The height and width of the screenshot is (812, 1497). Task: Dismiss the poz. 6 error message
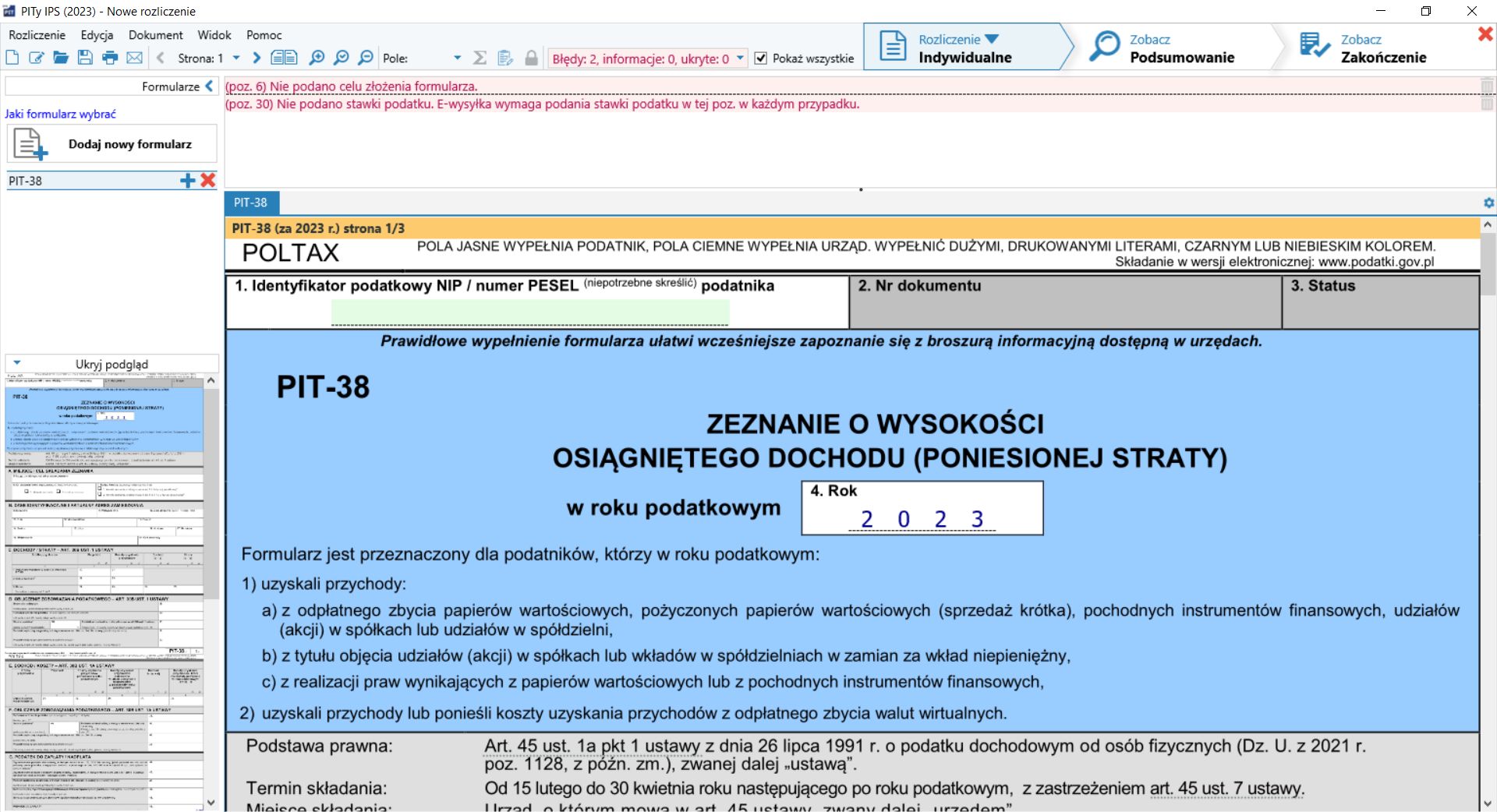pos(1487,86)
